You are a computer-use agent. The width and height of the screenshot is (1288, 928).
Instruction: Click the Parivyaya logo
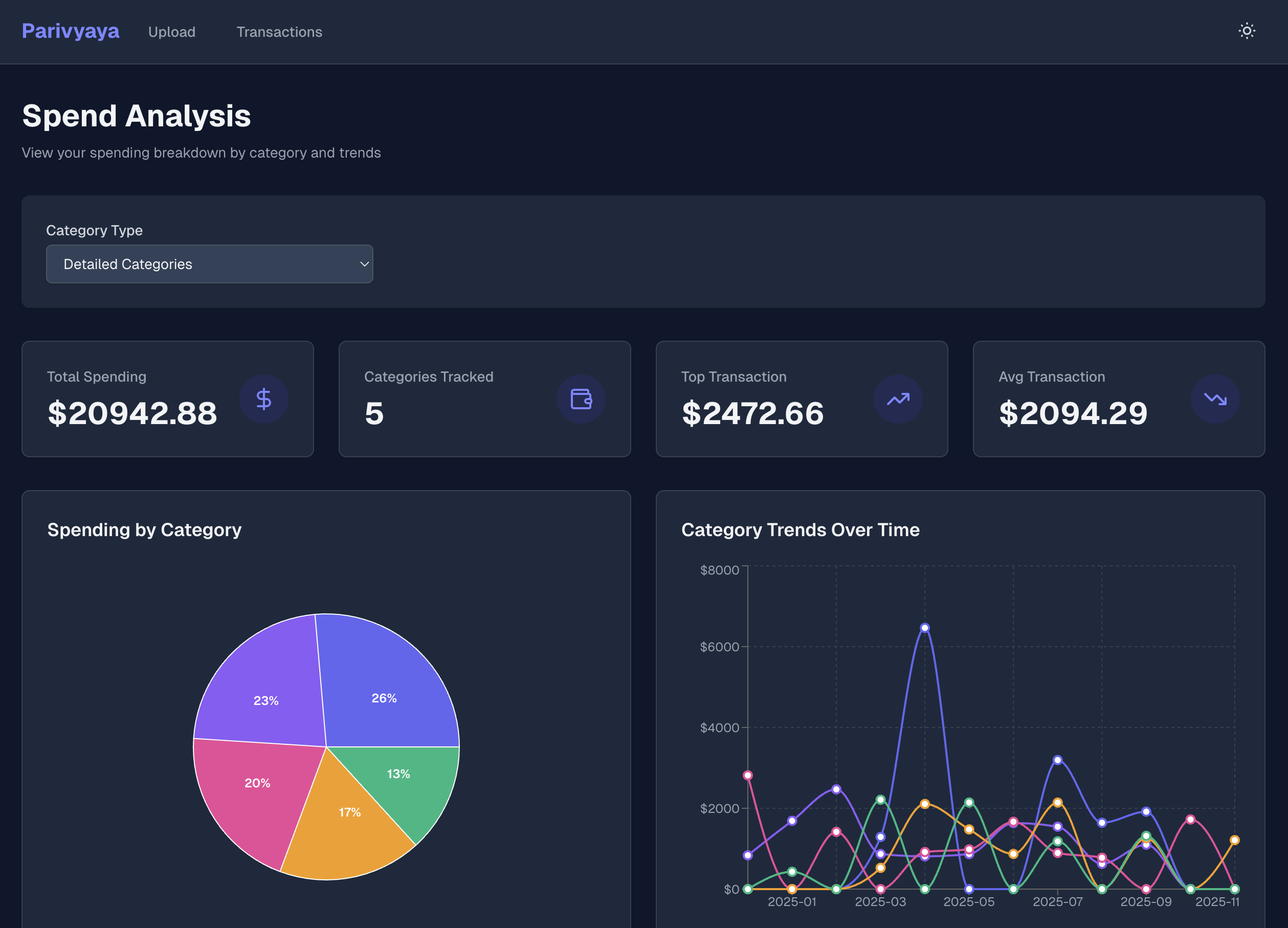pos(71,31)
